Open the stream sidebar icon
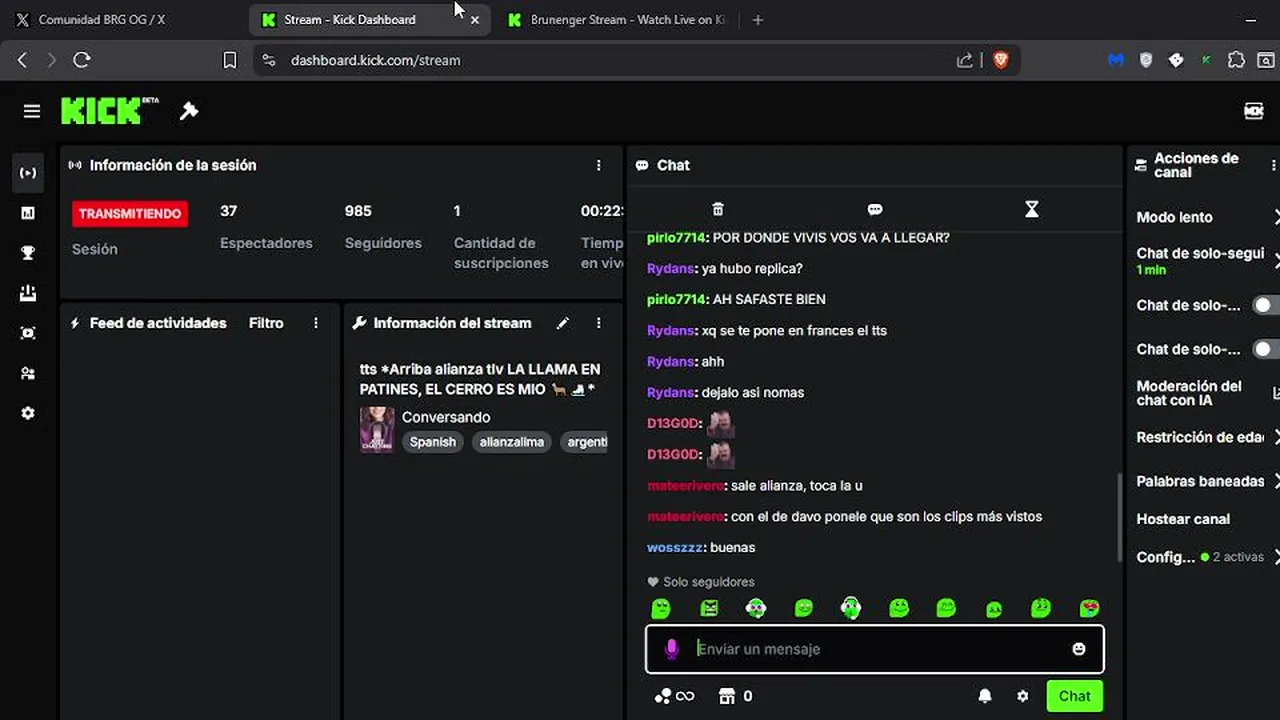Screen dimensions: 1280x720 click(x=28, y=173)
